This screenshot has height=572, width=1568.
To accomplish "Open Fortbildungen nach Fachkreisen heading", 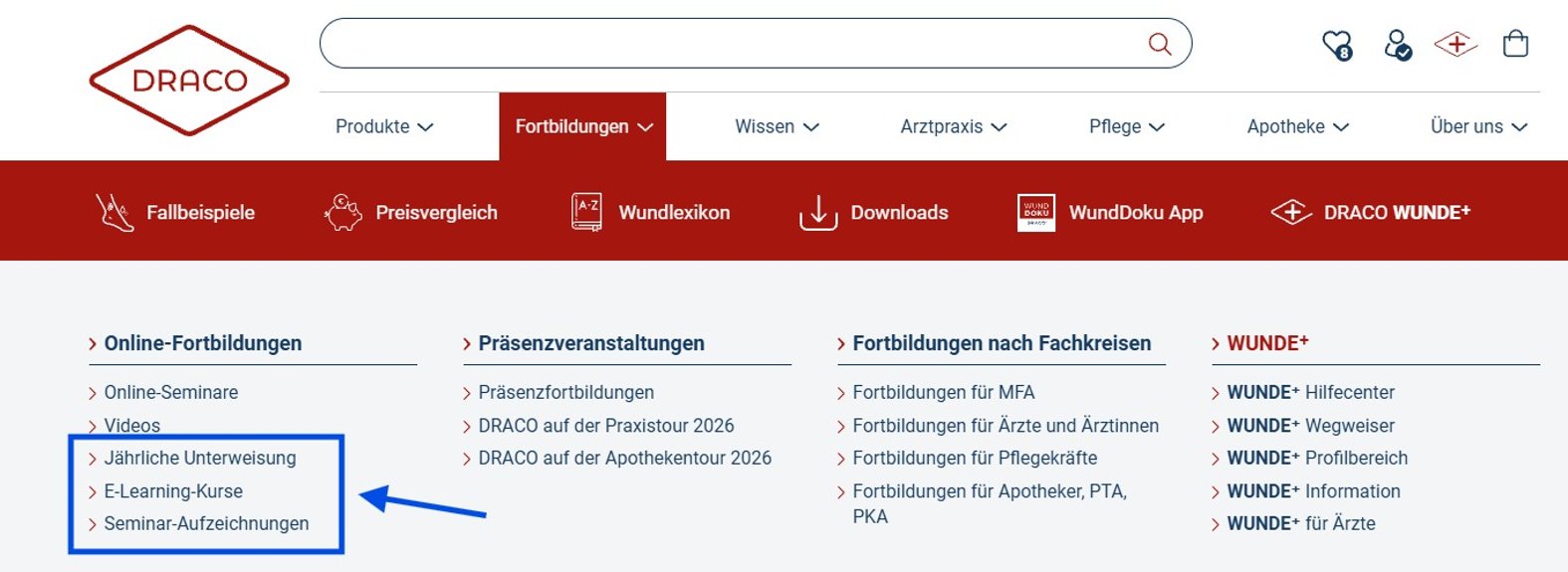I will pyautogui.click(x=1002, y=343).
